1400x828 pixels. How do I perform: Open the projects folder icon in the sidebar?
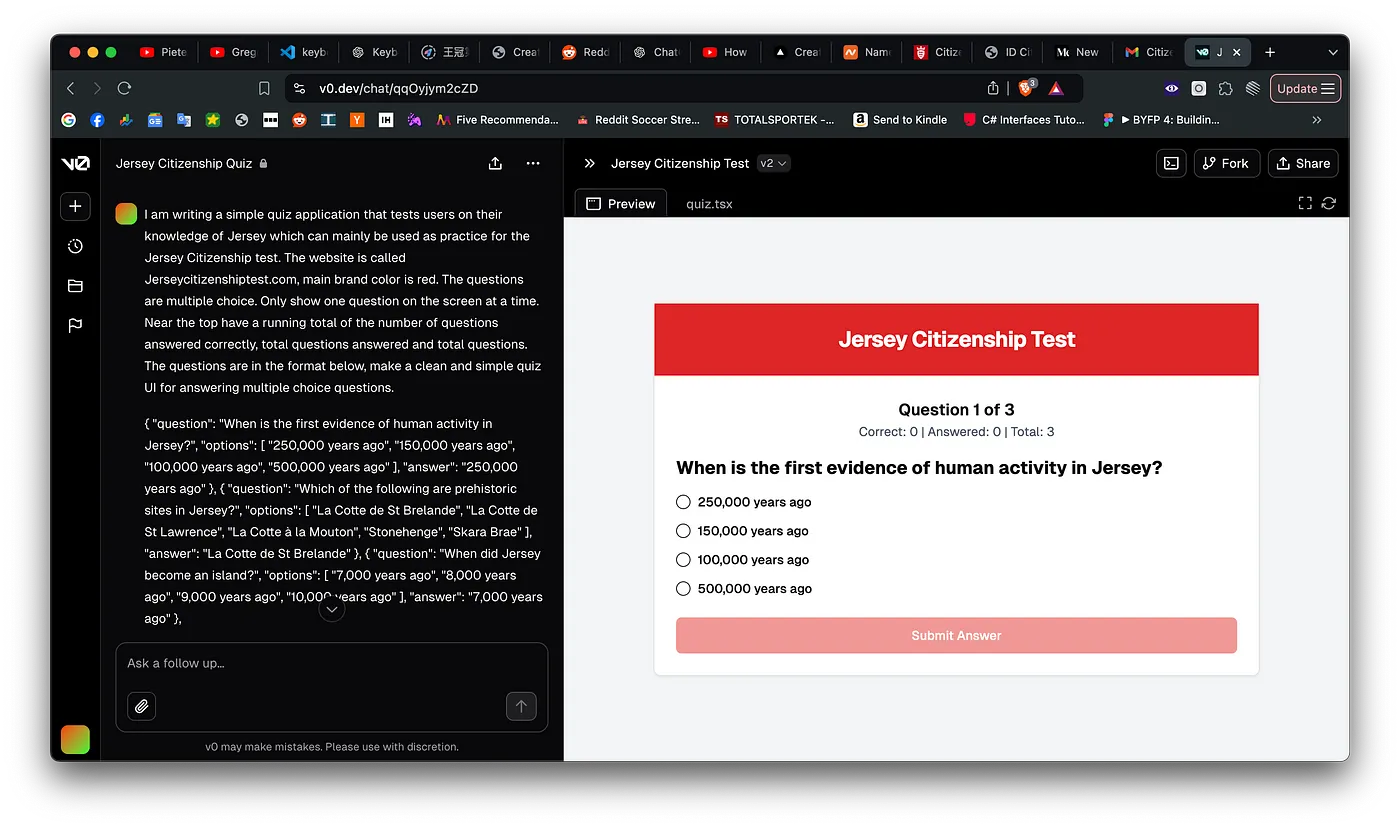75,286
